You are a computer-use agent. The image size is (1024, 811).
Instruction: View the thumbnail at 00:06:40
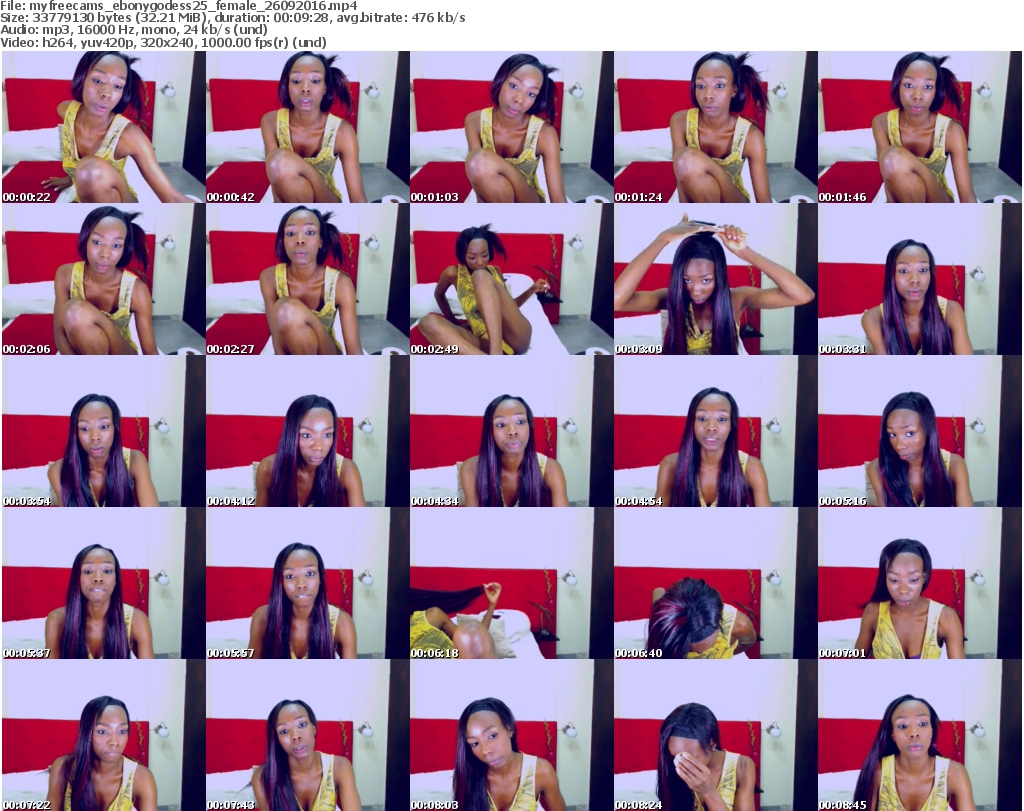[x=716, y=583]
